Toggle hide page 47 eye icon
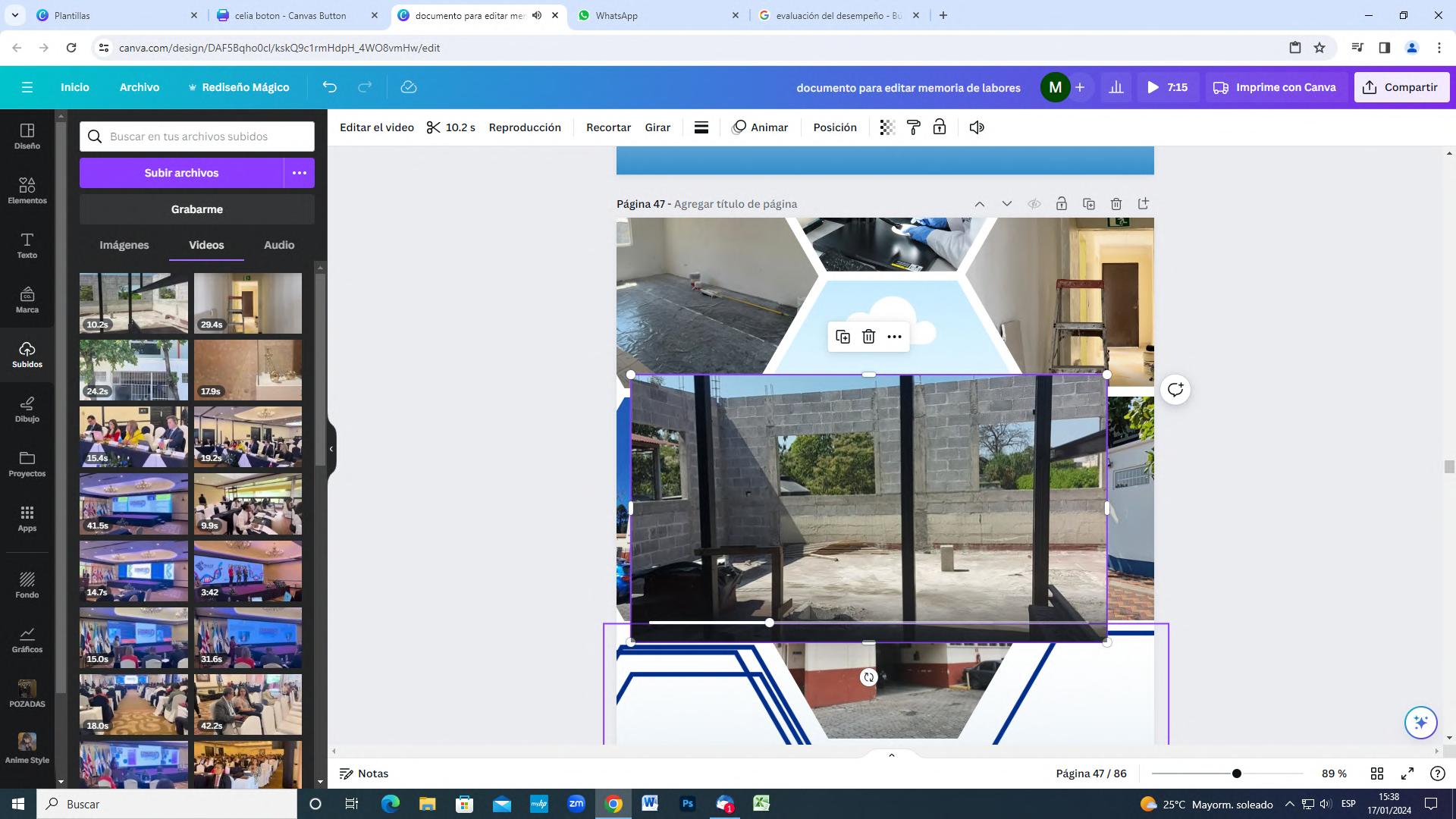 pyautogui.click(x=1034, y=204)
